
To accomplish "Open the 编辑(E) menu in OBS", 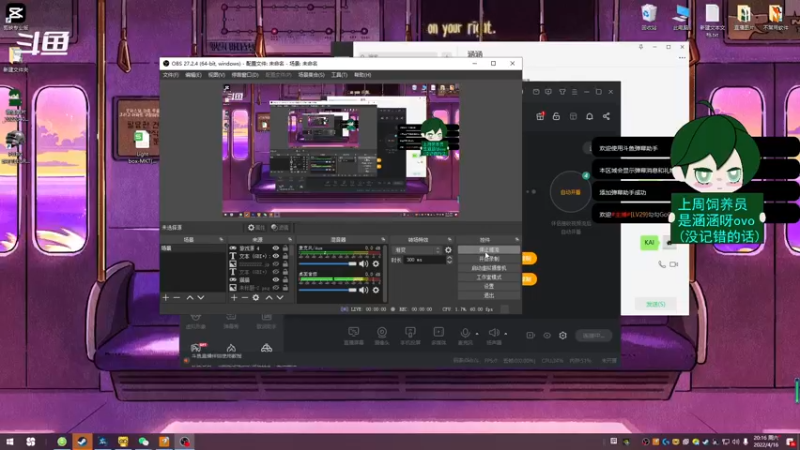I will point(193,75).
